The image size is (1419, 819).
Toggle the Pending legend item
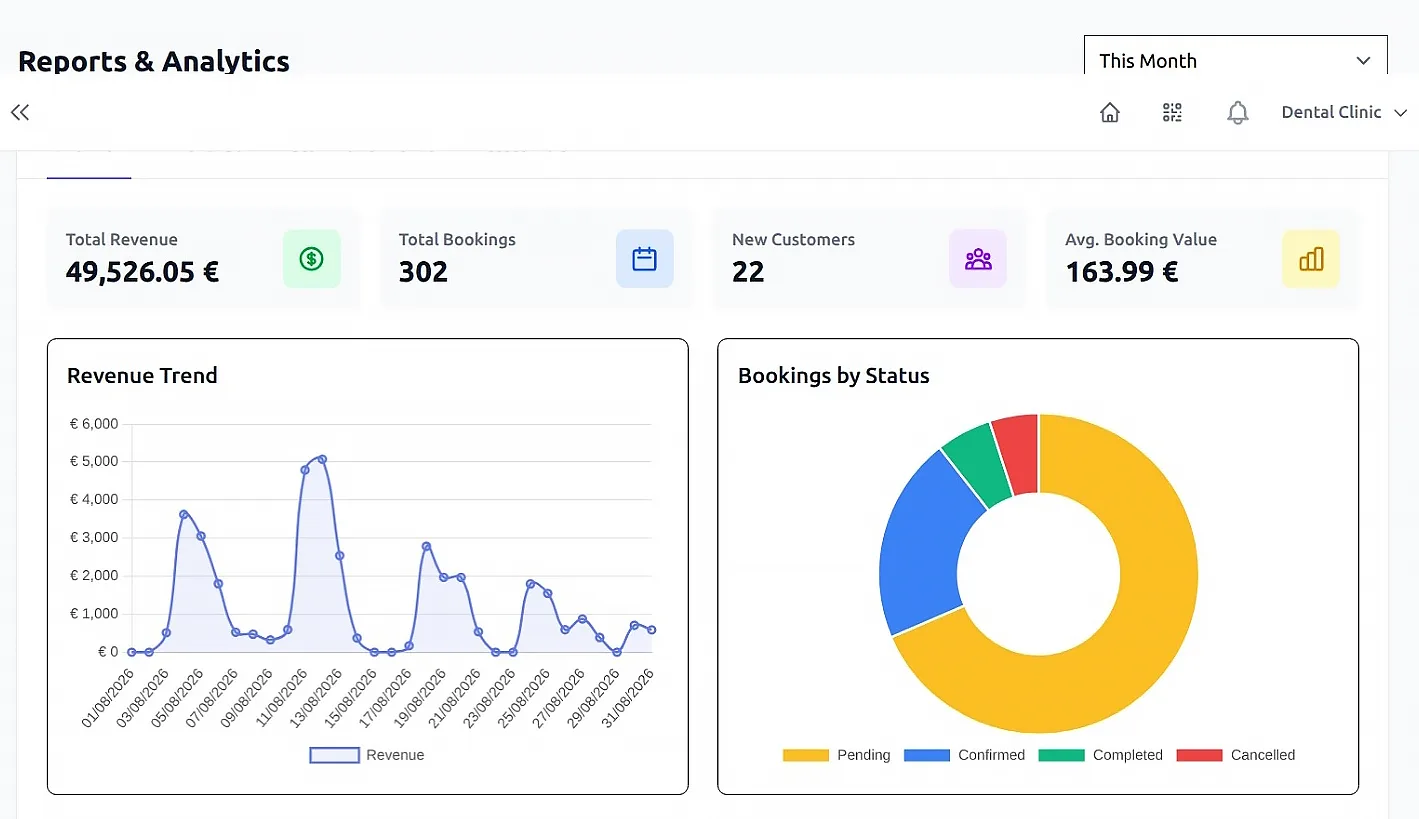[837, 755]
